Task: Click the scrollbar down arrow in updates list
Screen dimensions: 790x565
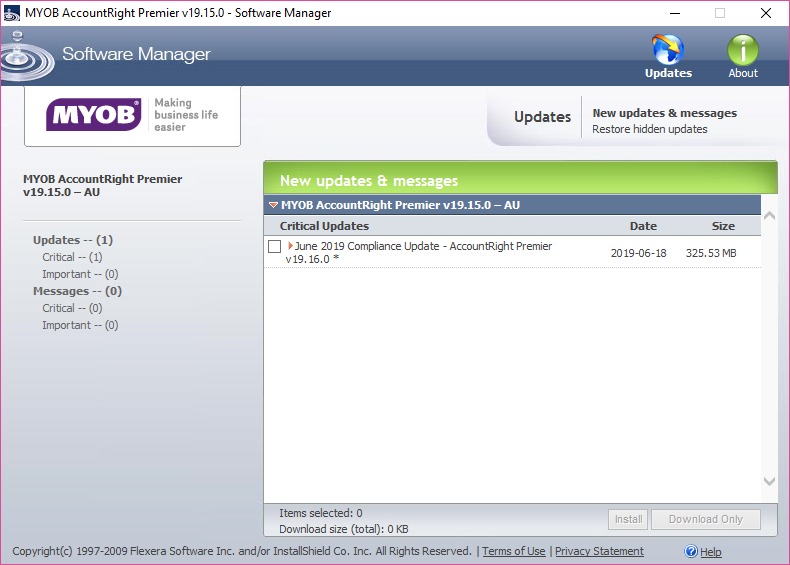Action: [769, 481]
